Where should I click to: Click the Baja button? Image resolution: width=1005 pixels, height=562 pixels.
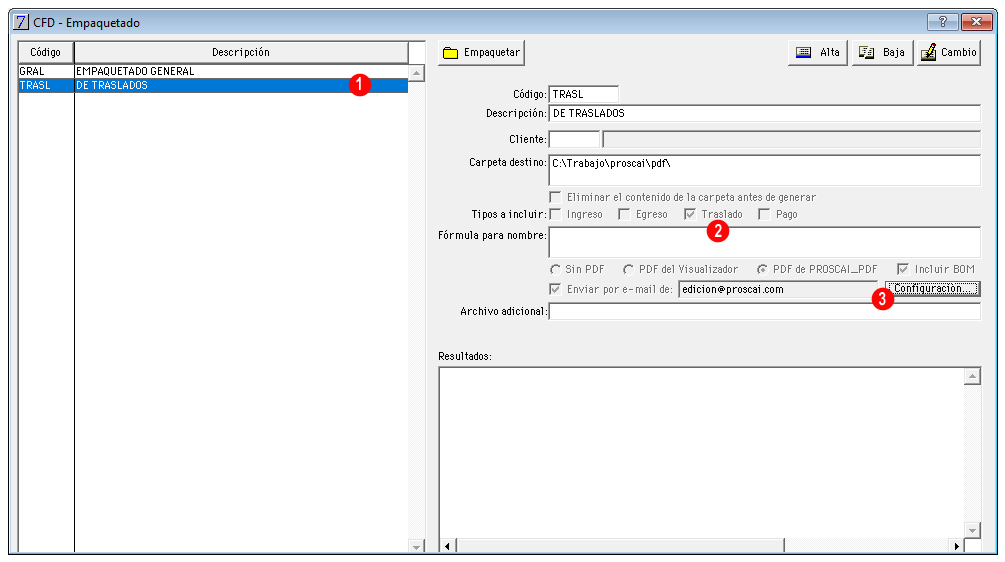[x=882, y=53]
